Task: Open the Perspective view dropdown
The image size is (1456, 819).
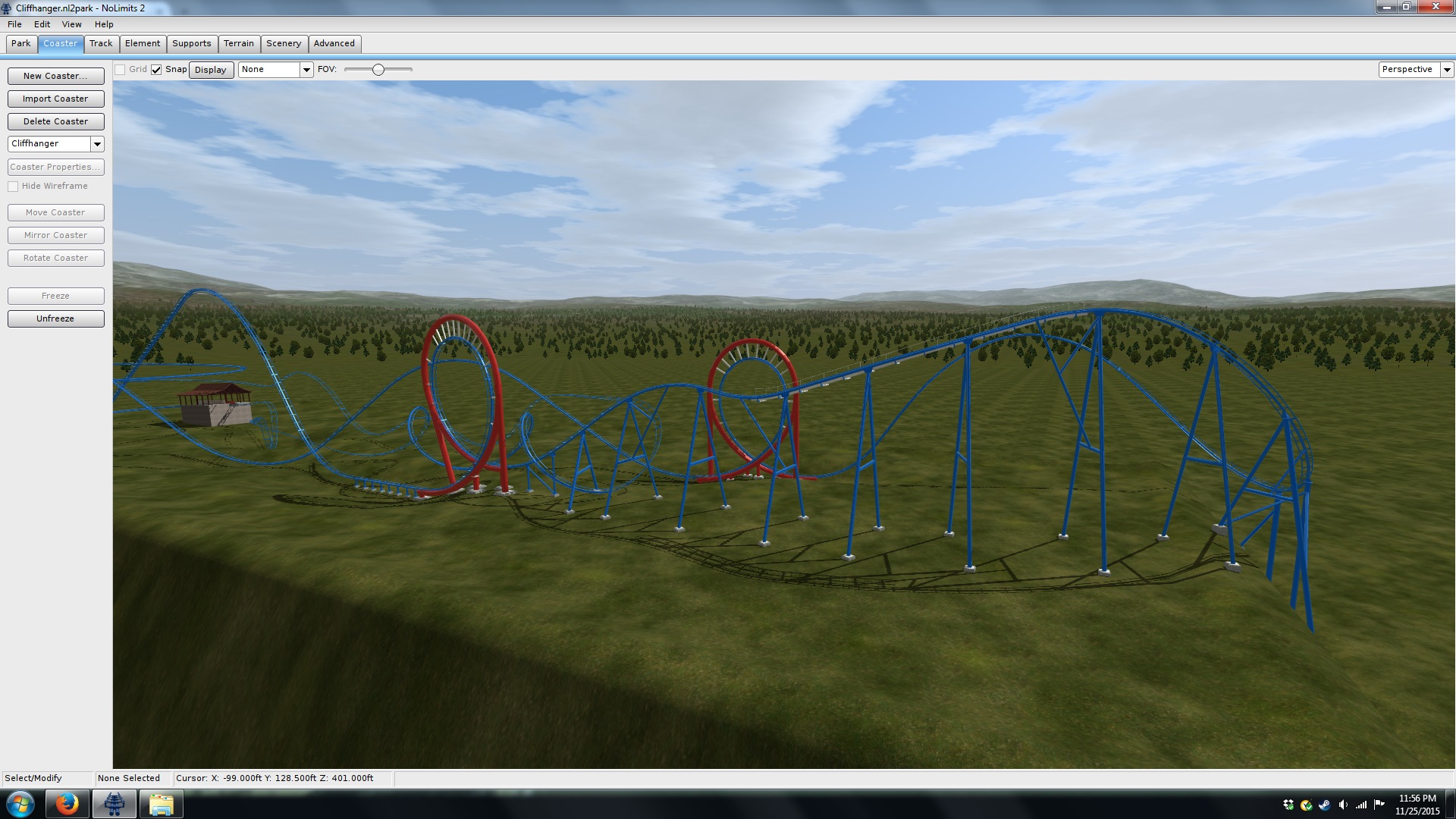Action: pyautogui.click(x=1446, y=70)
